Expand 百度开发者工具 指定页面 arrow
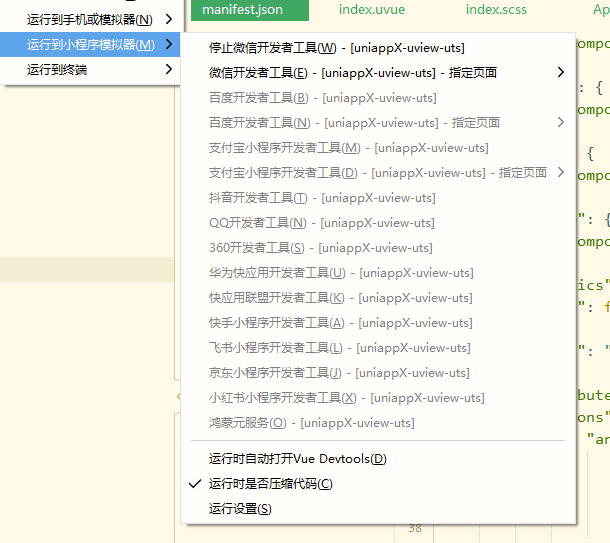Image resolution: width=610 pixels, height=543 pixels. click(x=560, y=123)
